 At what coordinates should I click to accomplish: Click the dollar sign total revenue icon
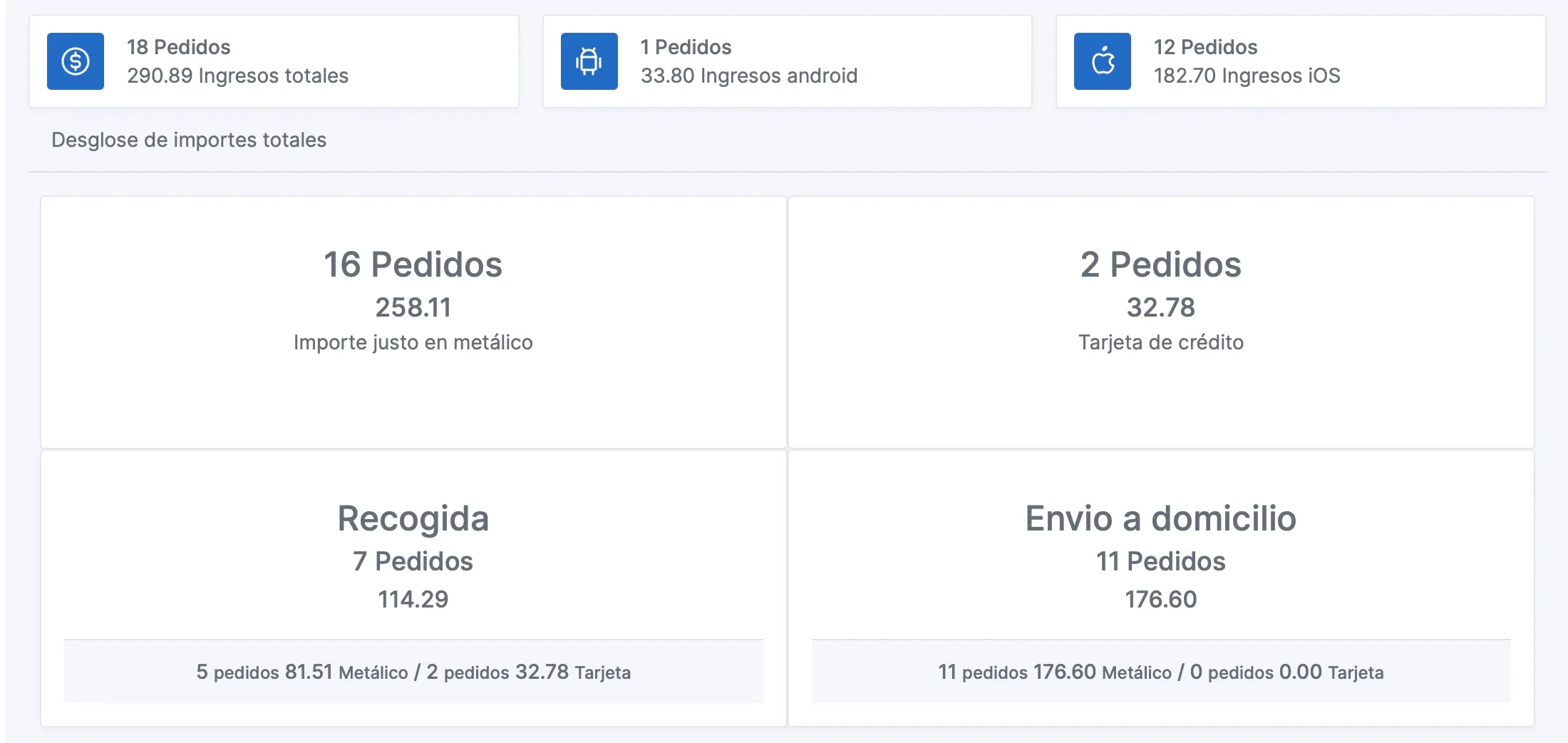[x=76, y=61]
